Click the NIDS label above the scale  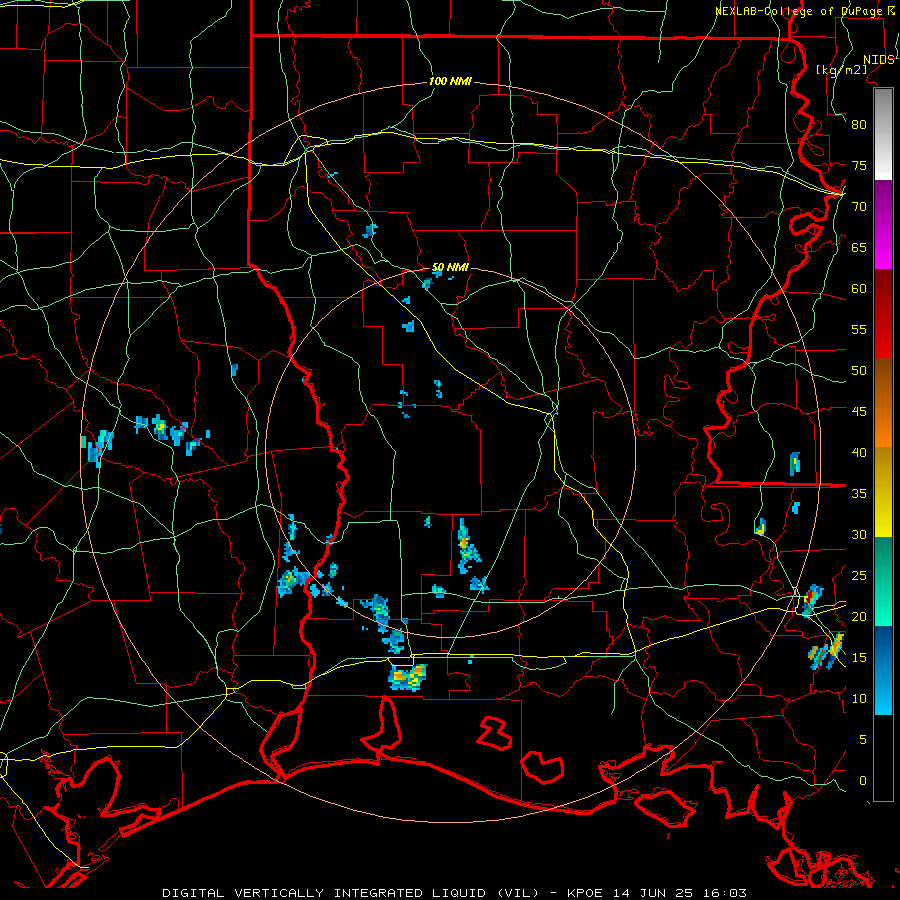(x=879, y=60)
